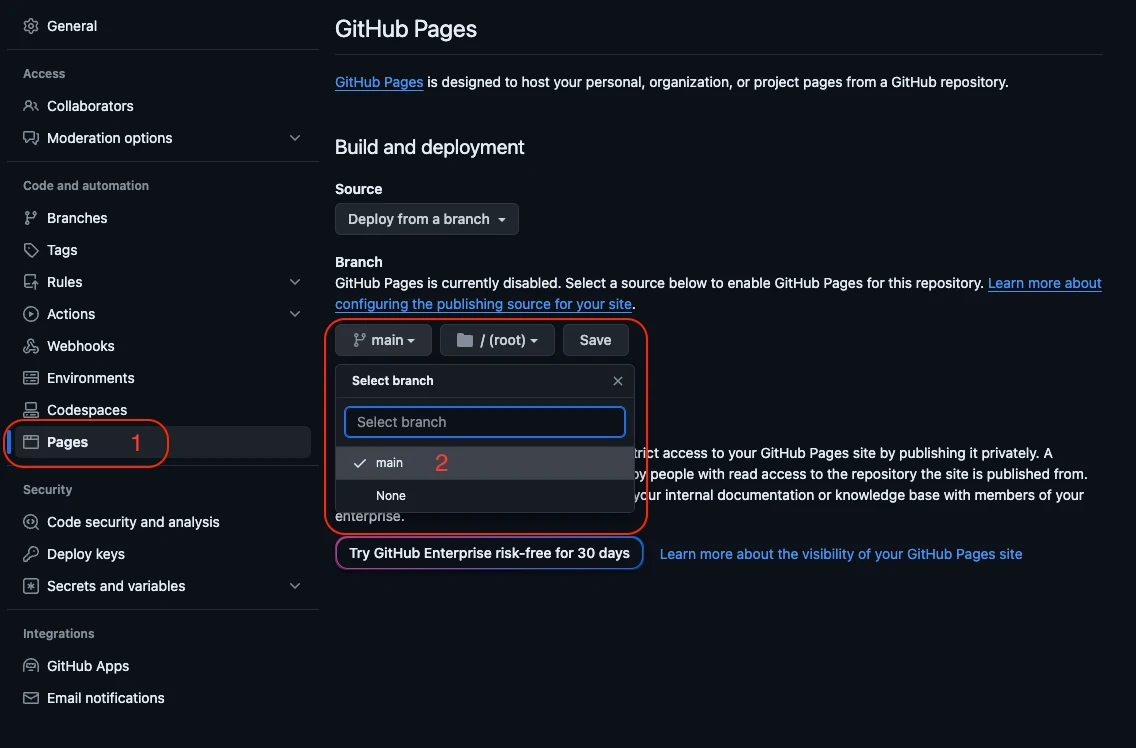Click the Codespaces icon
The height and width of the screenshot is (748, 1136).
(x=30, y=410)
